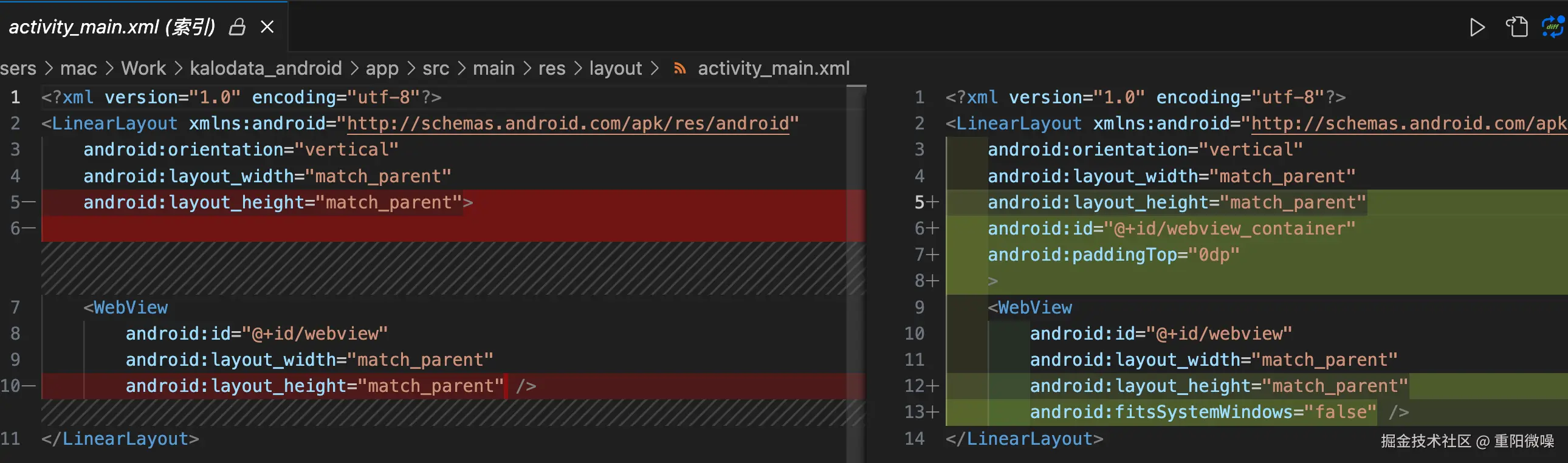Open the schemas.android.com link in right pane

pyautogui.click(x=1408, y=124)
